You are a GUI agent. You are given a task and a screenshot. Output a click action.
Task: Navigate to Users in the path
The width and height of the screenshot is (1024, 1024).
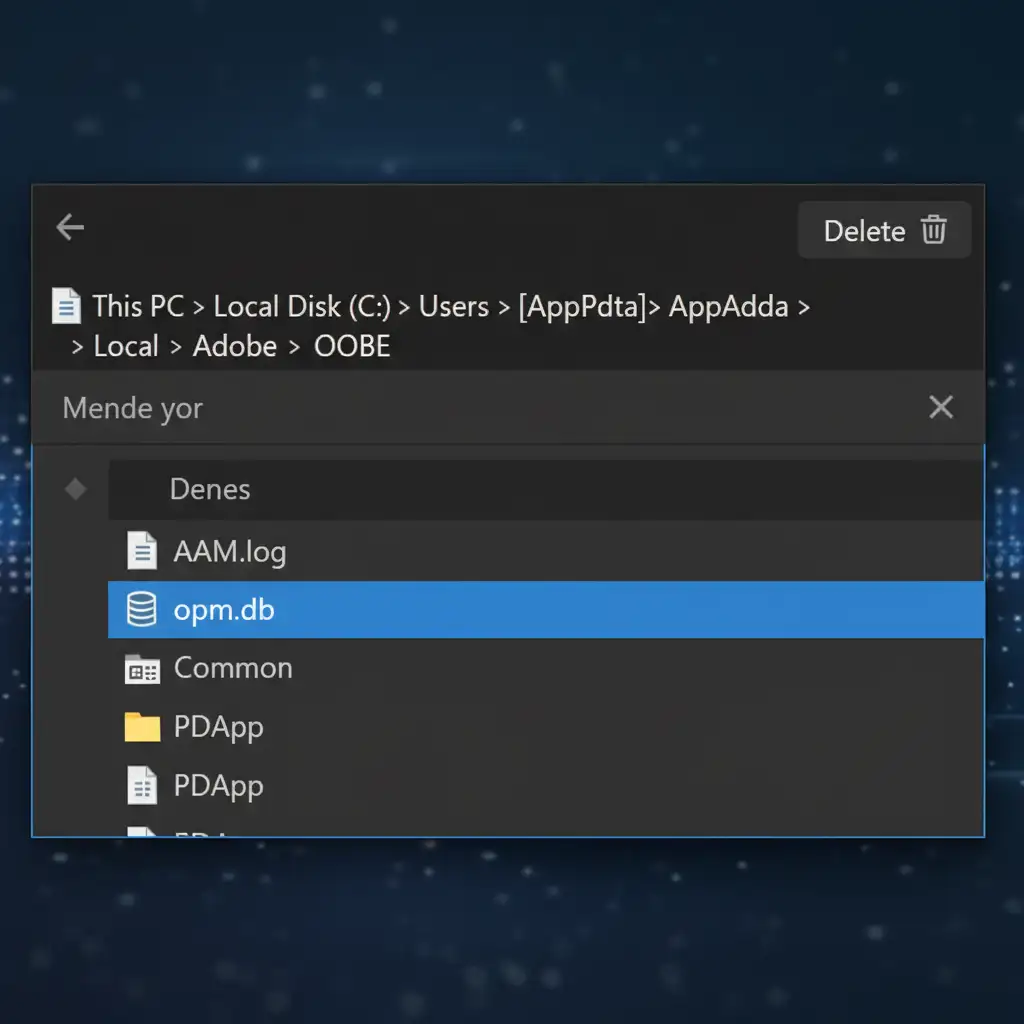[453, 306]
